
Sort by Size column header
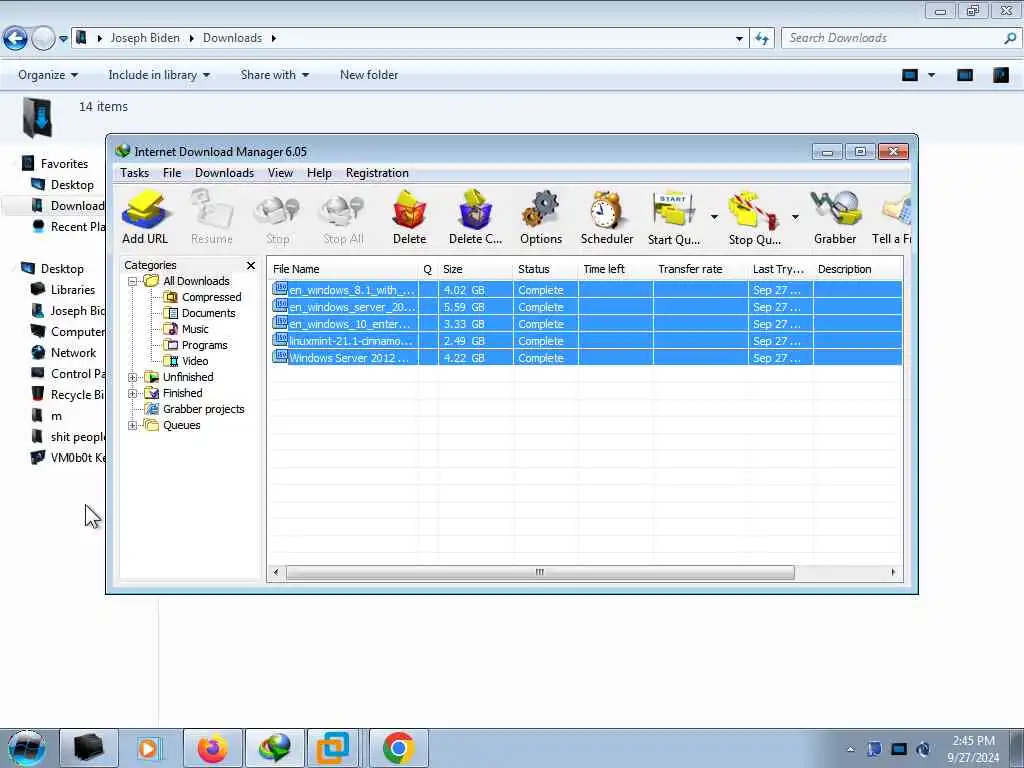coord(475,269)
